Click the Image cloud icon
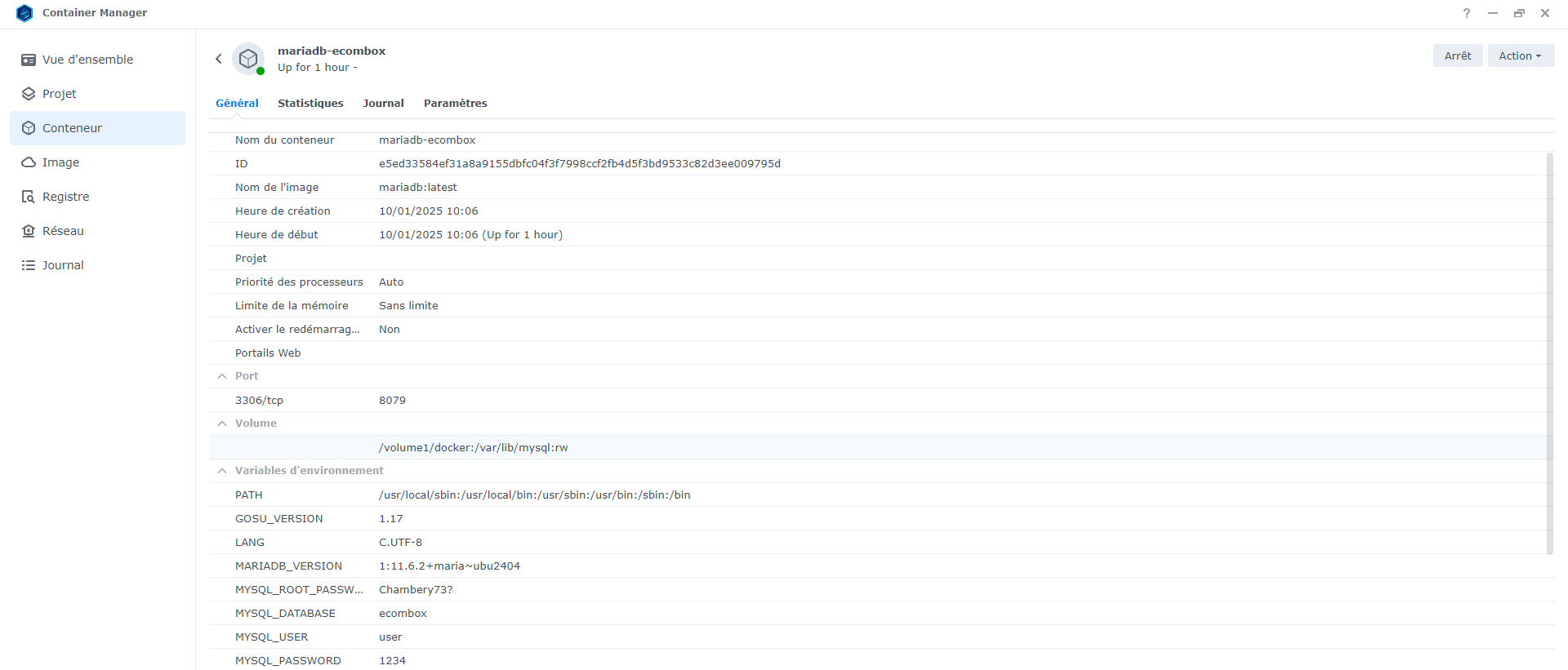1568x670 pixels. coord(29,162)
